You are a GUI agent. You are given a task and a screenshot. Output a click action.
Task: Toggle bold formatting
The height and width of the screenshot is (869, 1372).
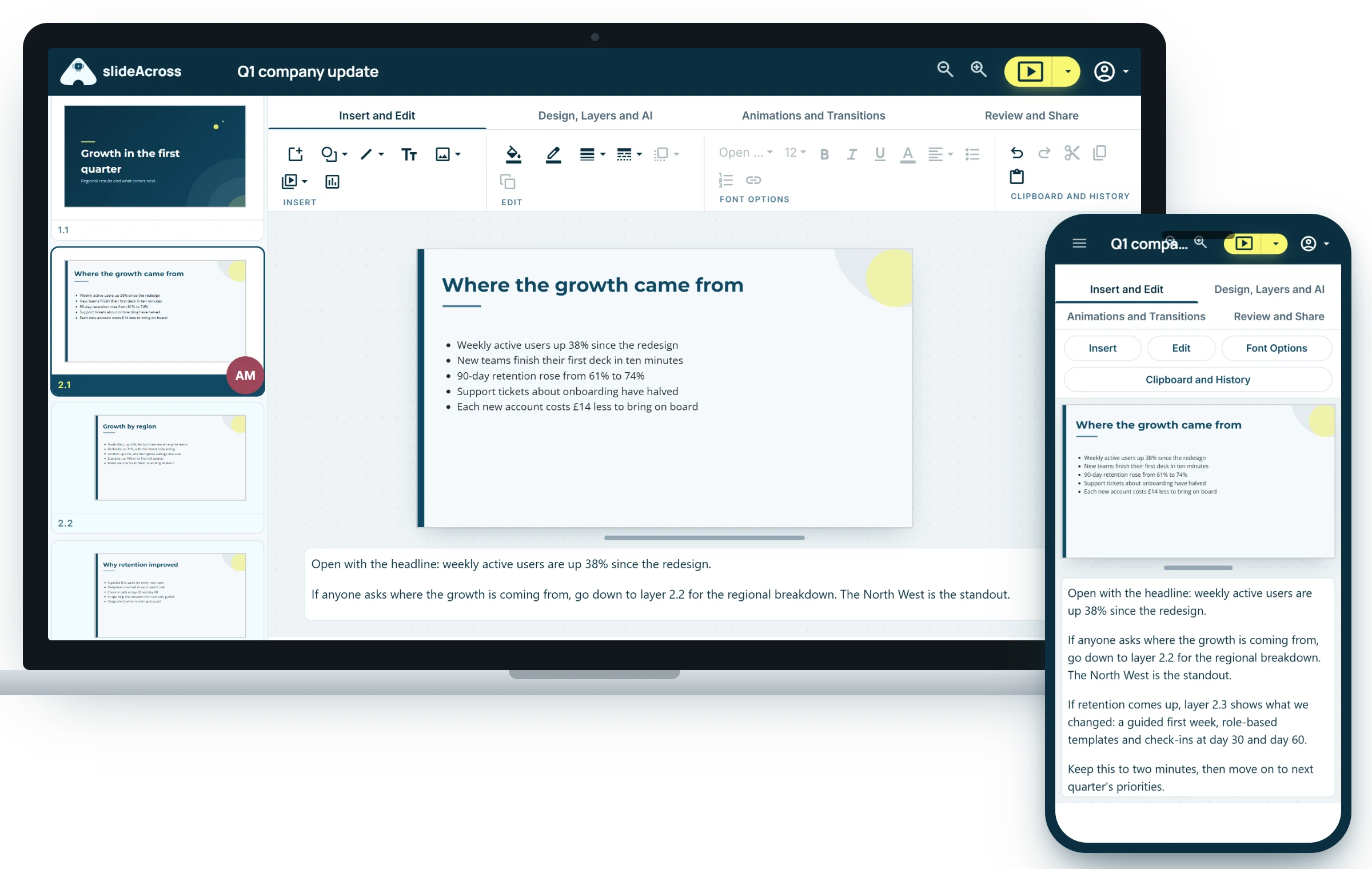pos(824,154)
